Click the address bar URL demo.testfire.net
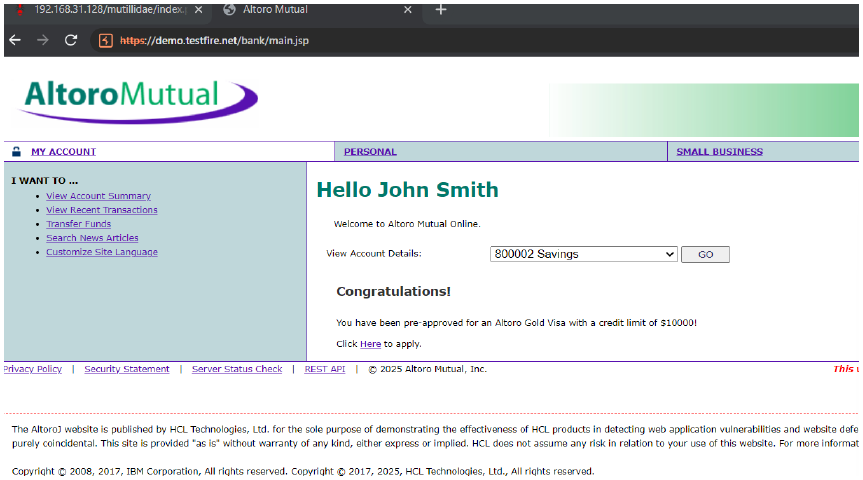The height and width of the screenshot is (480, 863). [214, 40]
